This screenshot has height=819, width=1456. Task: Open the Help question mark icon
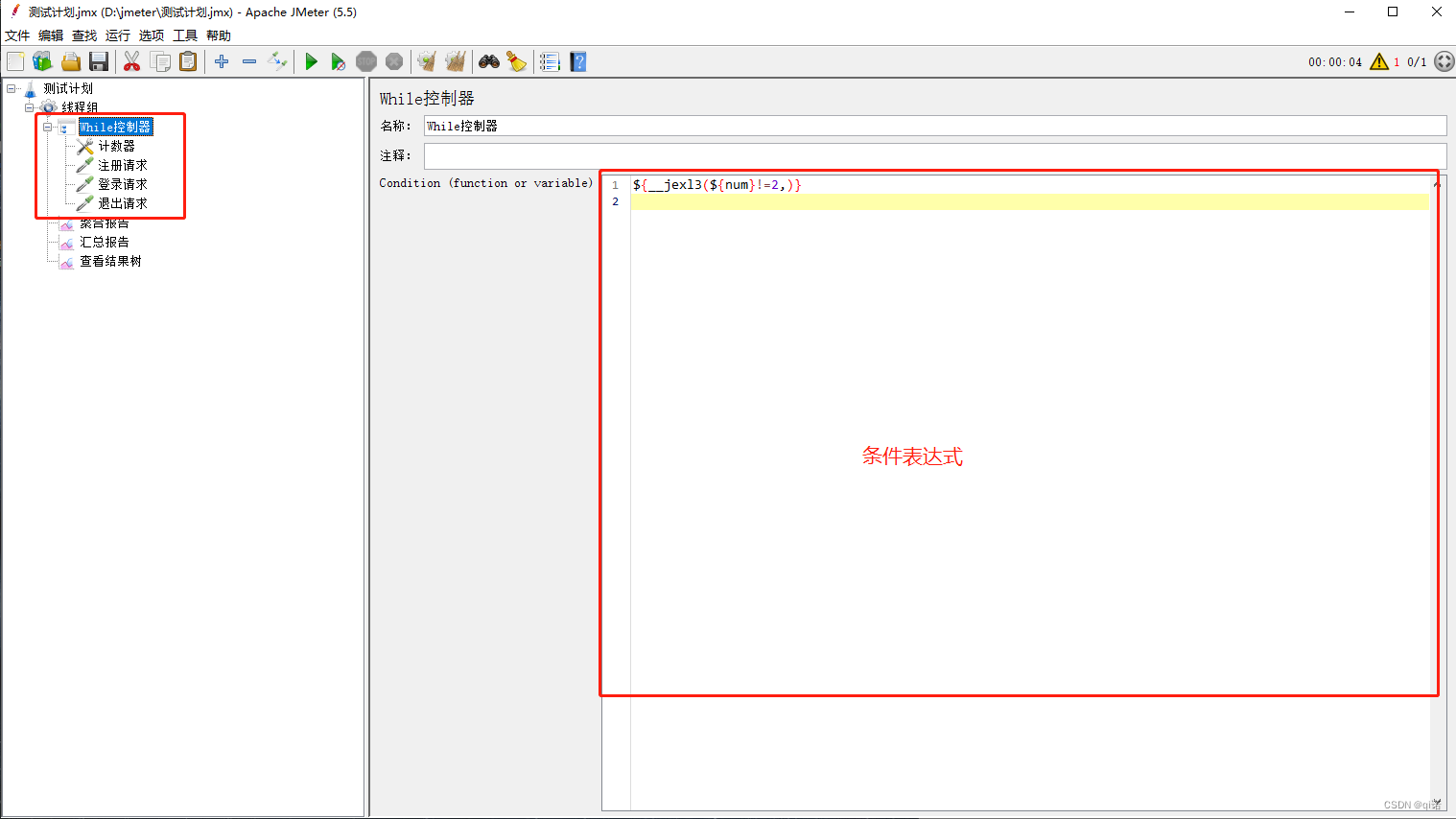577,61
